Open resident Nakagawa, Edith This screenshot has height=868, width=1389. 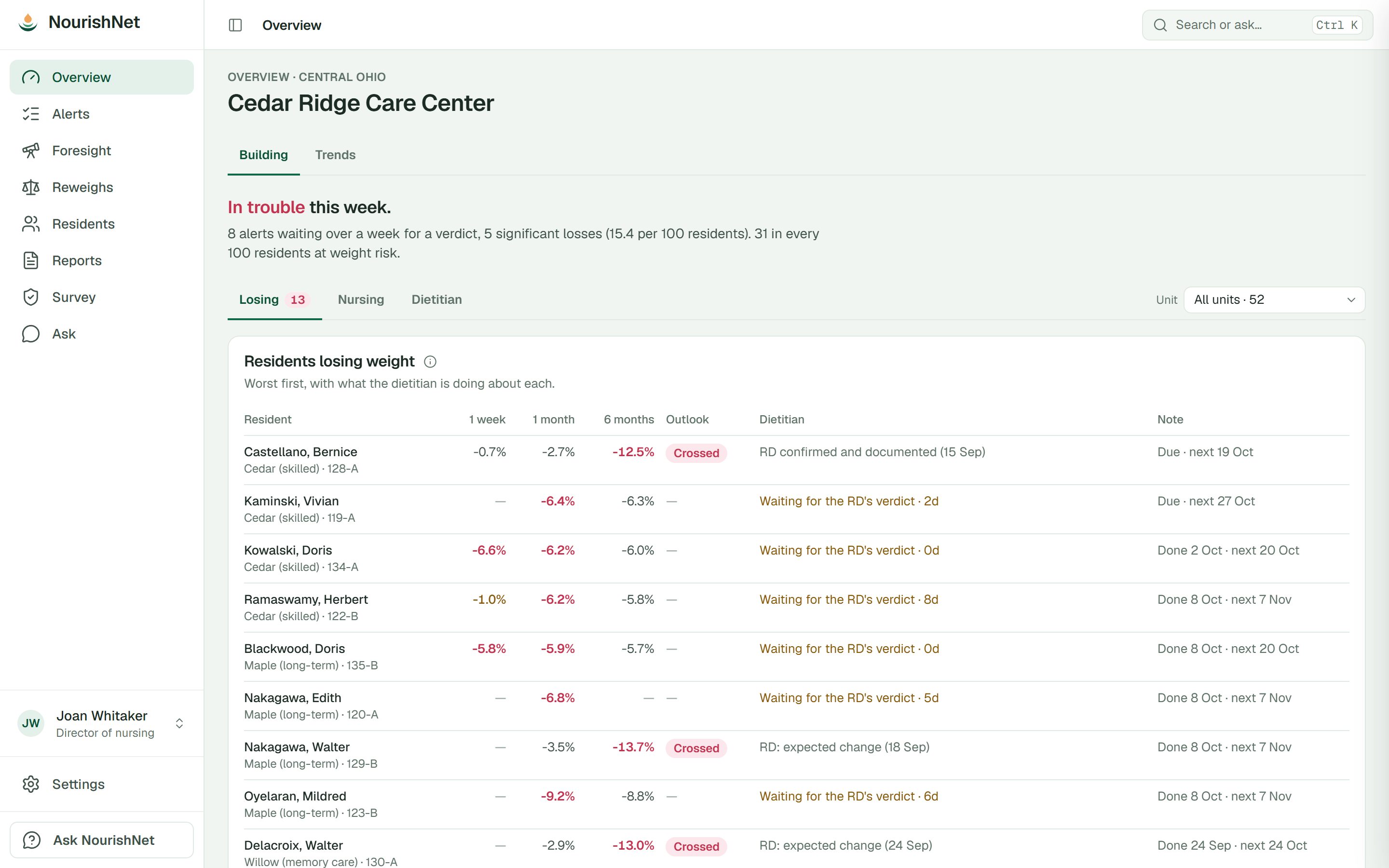(292, 698)
